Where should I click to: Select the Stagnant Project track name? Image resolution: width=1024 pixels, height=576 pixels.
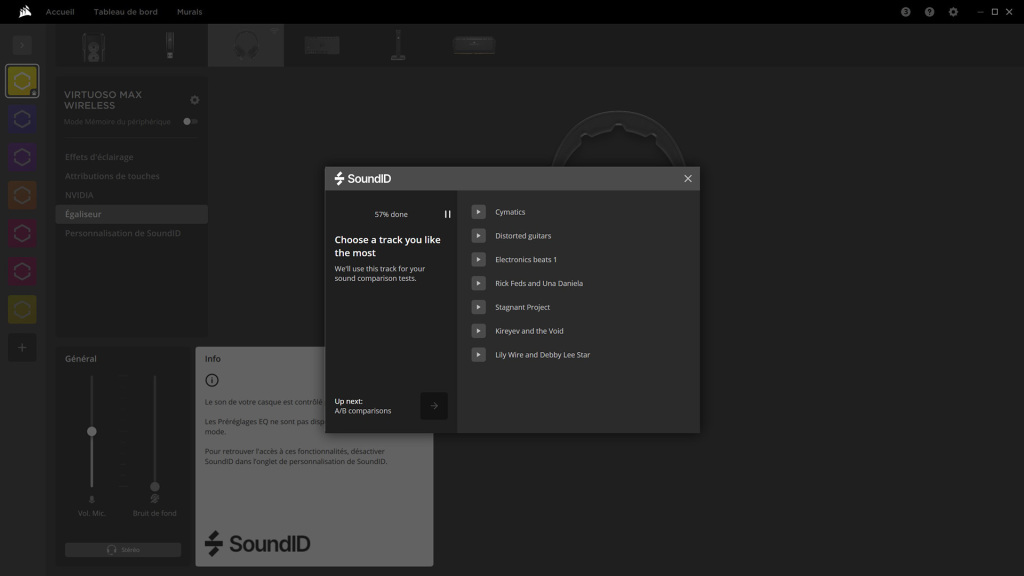(x=522, y=307)
